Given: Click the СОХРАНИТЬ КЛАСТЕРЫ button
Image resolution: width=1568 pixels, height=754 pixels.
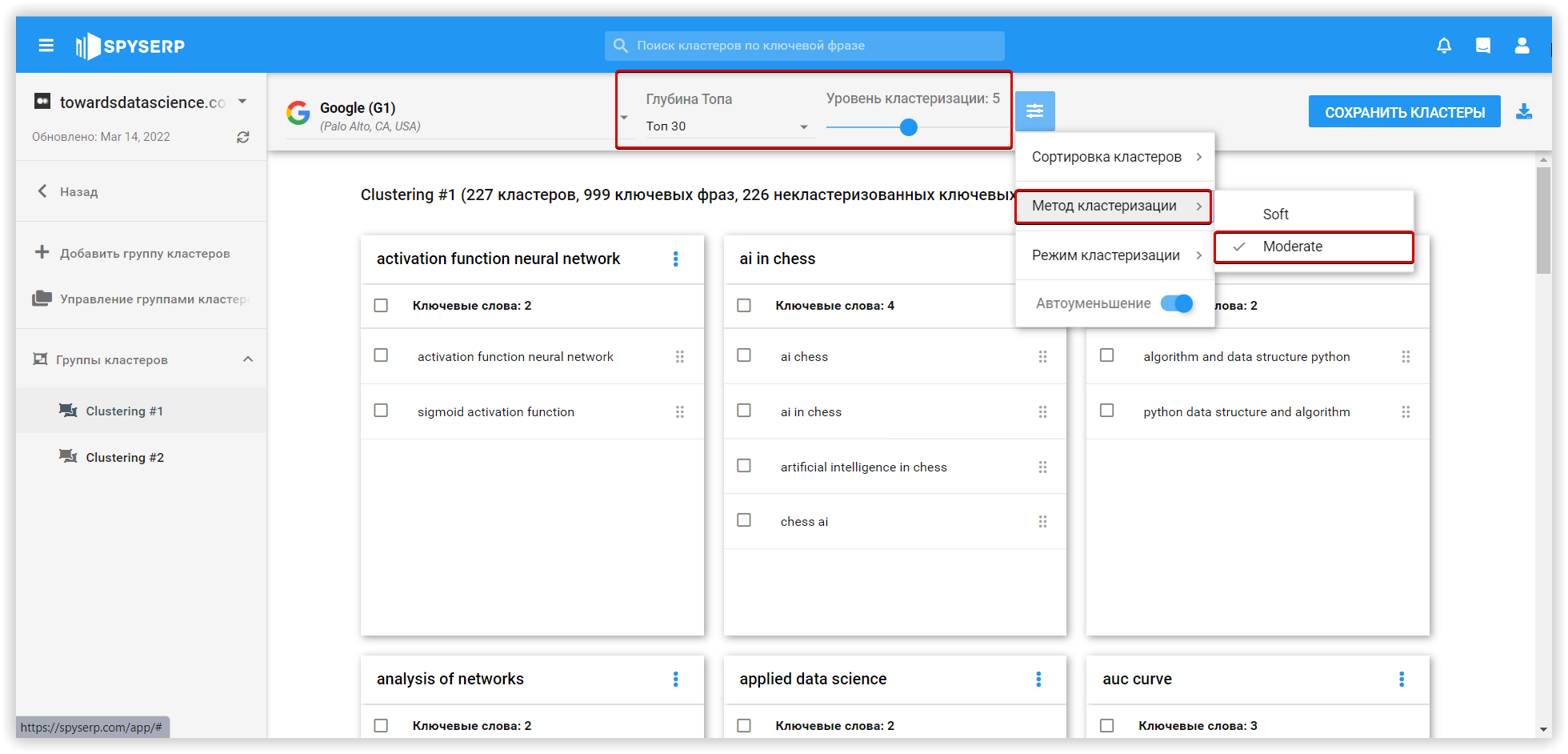Looking at the screenshot, I should pos(1404,112).
